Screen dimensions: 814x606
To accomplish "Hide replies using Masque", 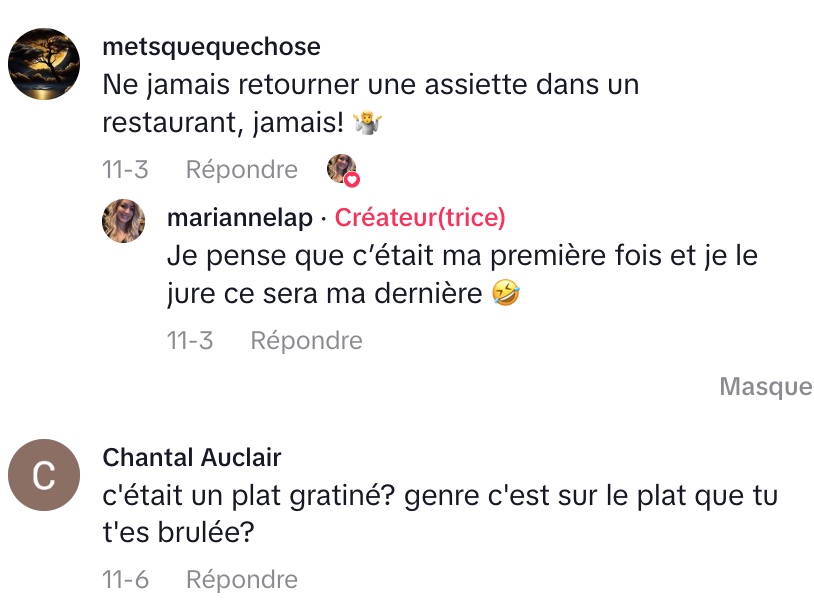I will pyautogui.click(x=766, y=387).
